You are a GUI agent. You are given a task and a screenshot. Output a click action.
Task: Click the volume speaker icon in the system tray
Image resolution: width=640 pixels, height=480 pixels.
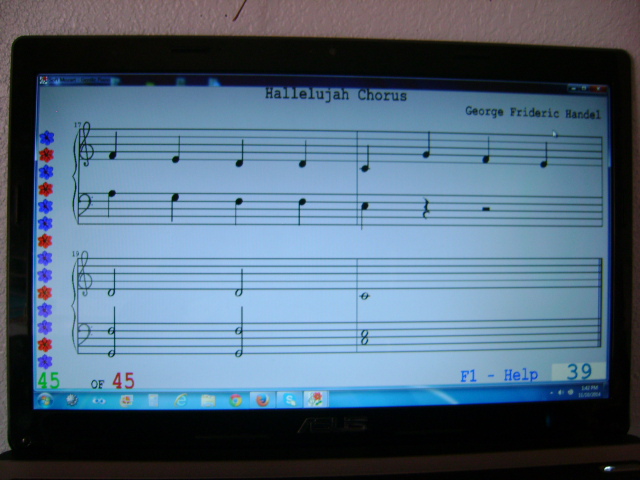(x=561, y=392)
